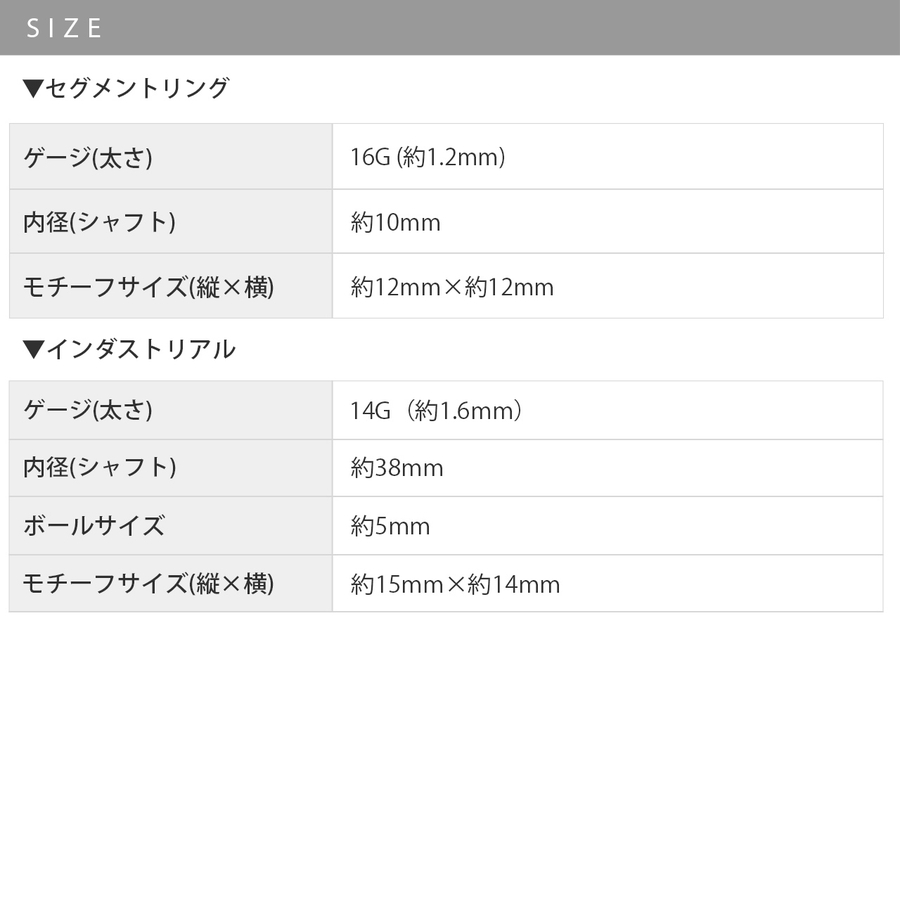The height and width of the screenshot is (900, 900).
Task: Select the 約15mm×約14mm motif size value
Action: click(x=455, y=584)
